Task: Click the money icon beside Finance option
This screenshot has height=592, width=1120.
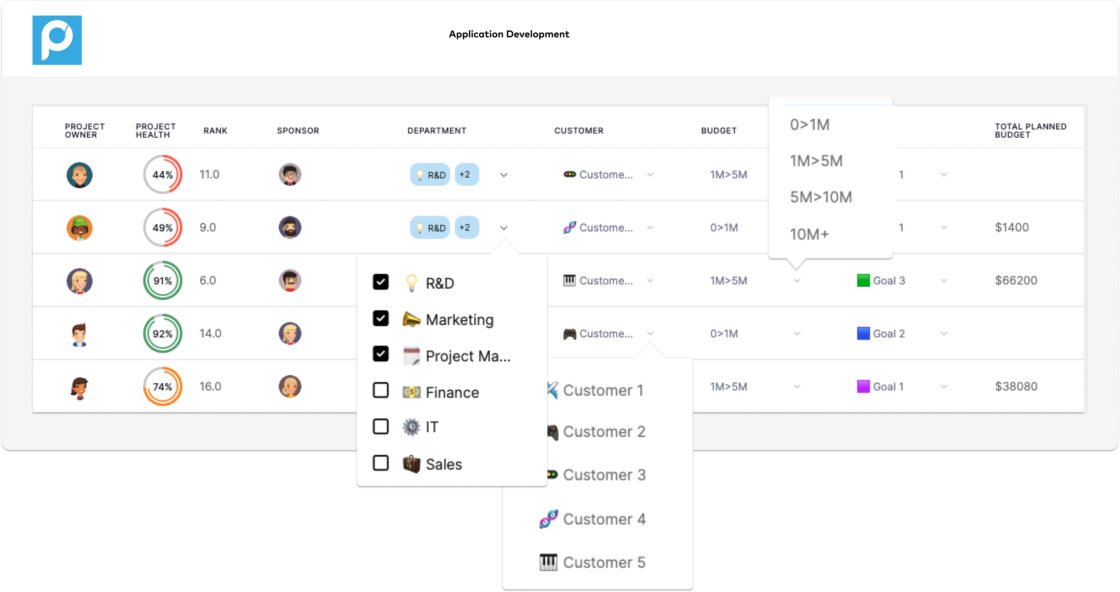Action: [411, 392]
